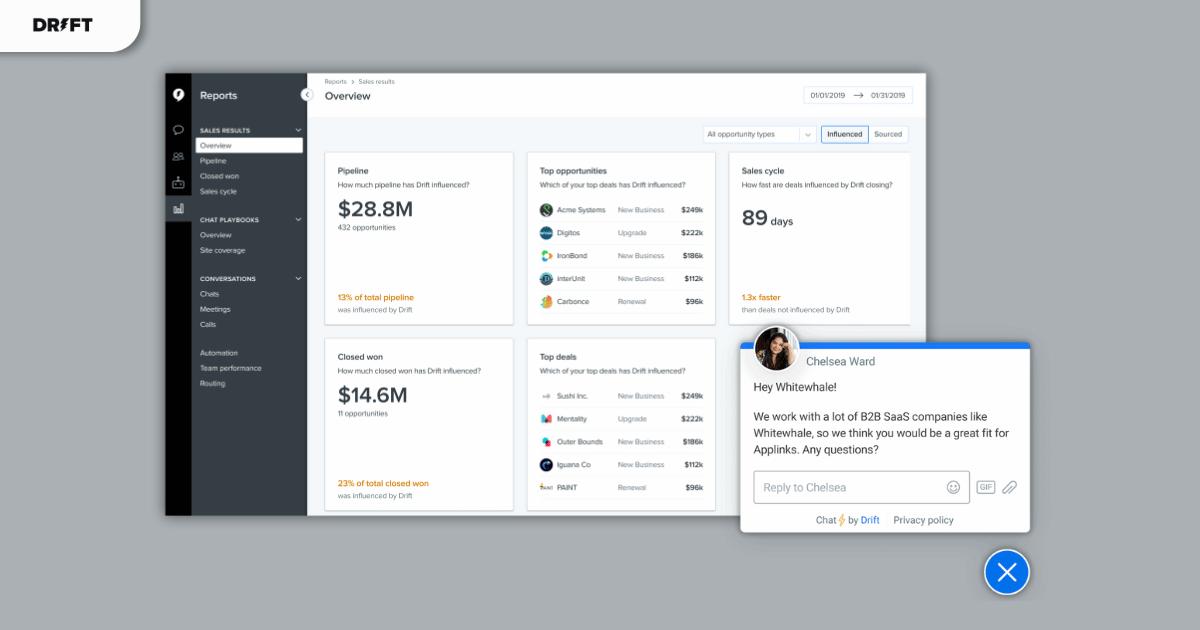
Task: Open the All opportunity types dropdown
Action: point(760,134)
